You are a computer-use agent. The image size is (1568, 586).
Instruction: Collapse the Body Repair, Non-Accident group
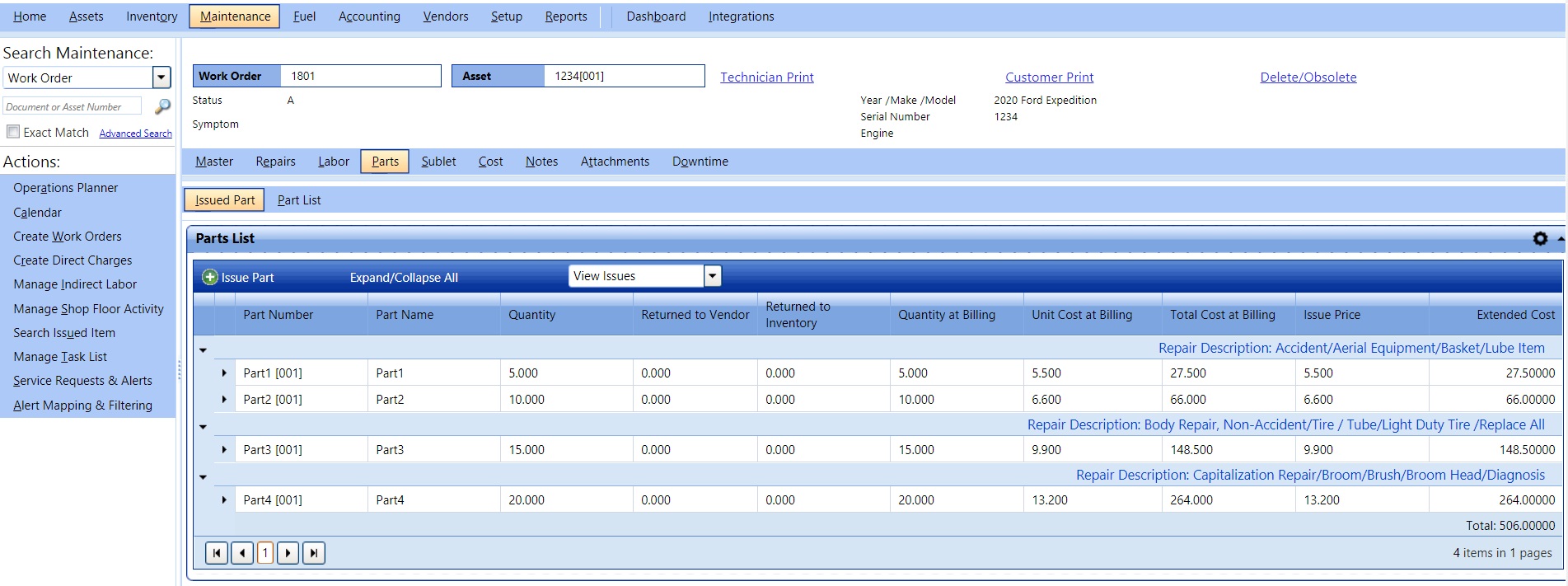(x=204, y=427)
